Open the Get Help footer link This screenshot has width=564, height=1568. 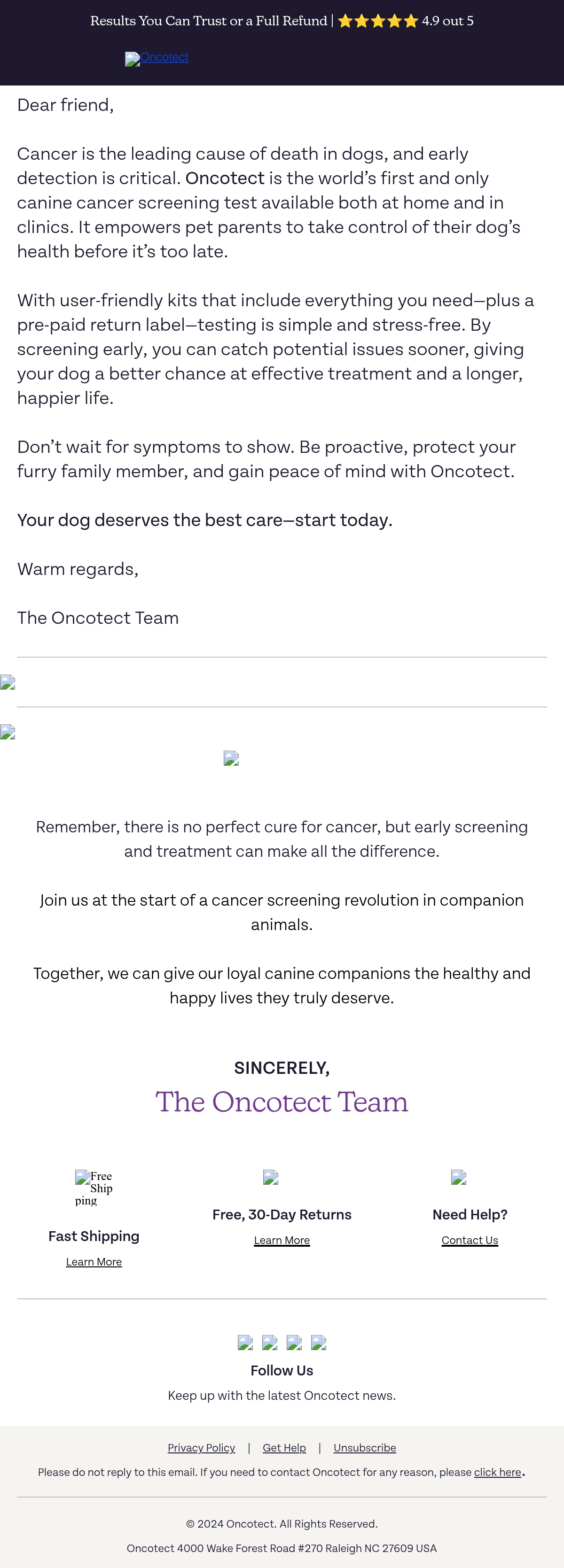tap(284, 1447)
